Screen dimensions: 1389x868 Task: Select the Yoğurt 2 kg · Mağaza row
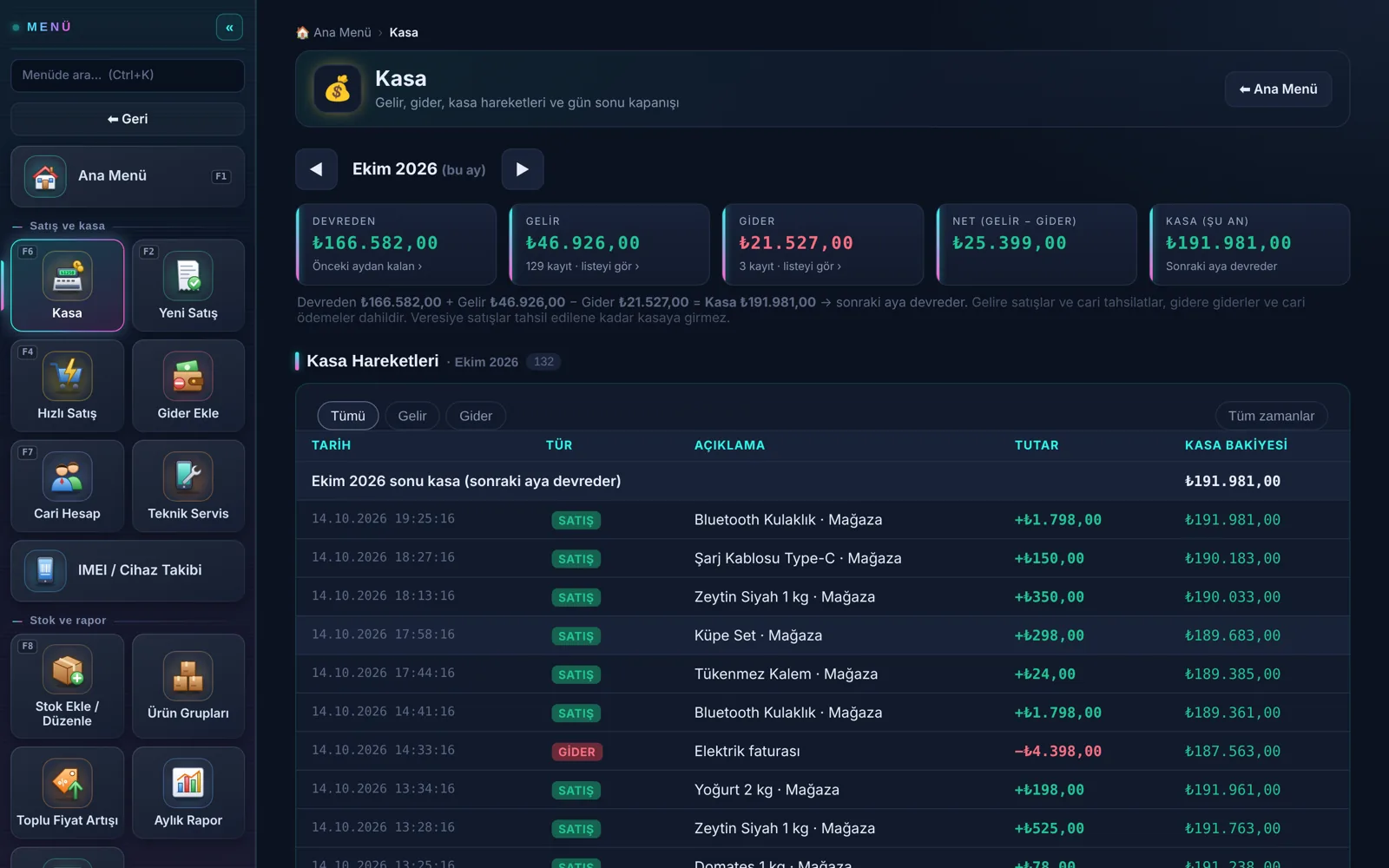click(823, 790)
